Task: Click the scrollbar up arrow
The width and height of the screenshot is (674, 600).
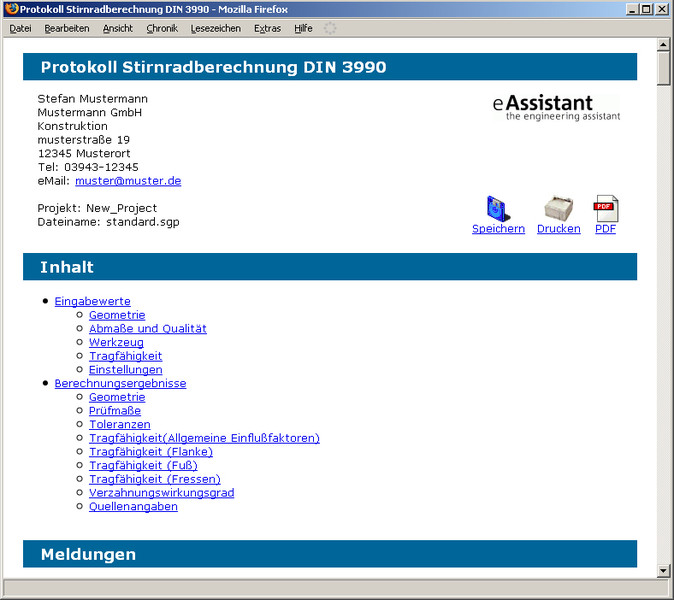Action: [664, 46]
